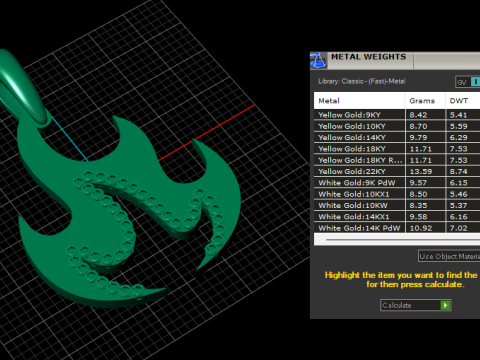This screenshot has width=480, height=360.
Task: Select the White Gold:10KX1 row
Action: (397, 194)
